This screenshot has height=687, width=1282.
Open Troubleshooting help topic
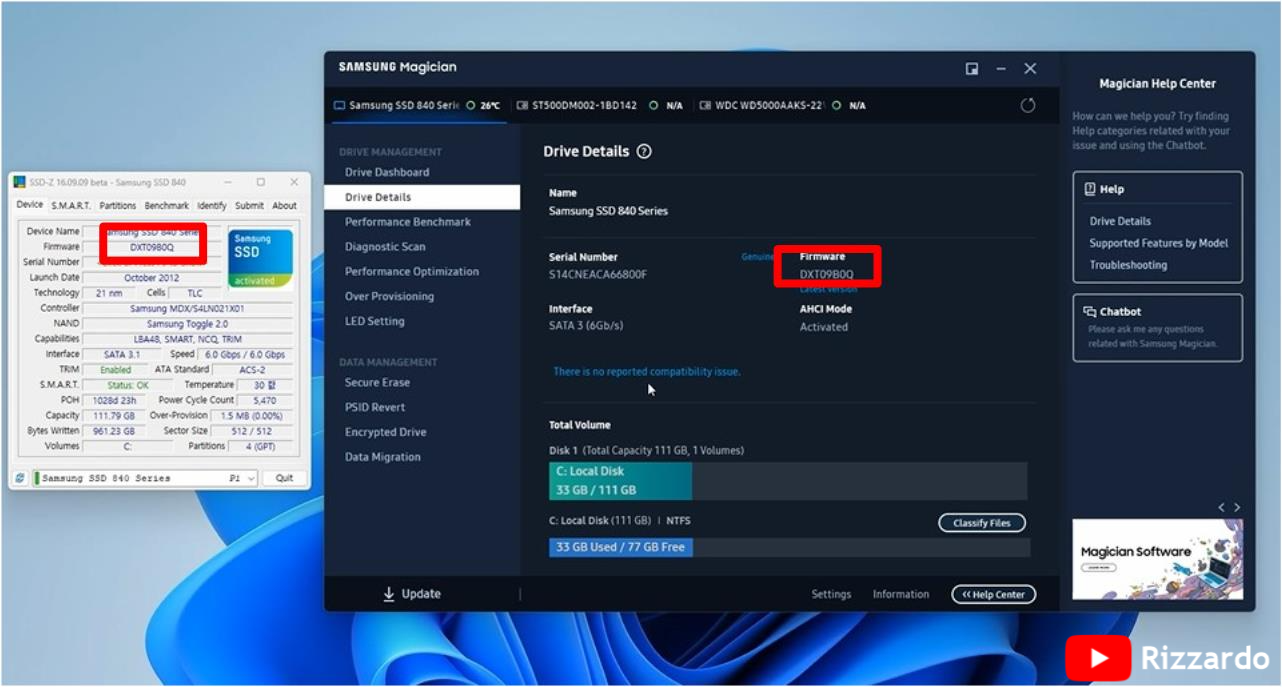point(1128,265)
